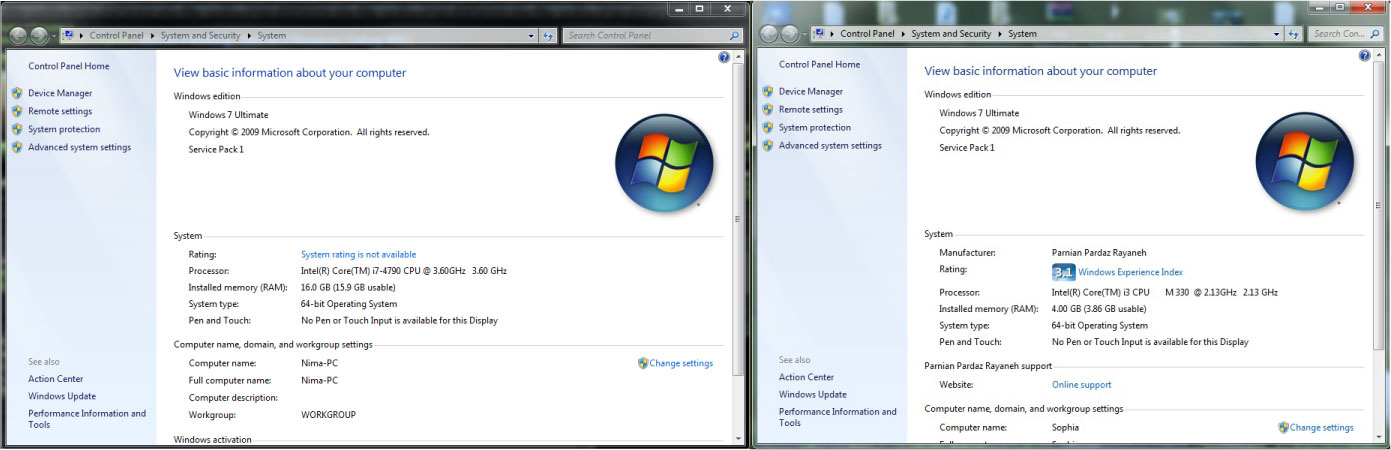Select Control Panel breadcrumb in right window
The height and width of the screenshot is (450, 1391).
(868, 34)
